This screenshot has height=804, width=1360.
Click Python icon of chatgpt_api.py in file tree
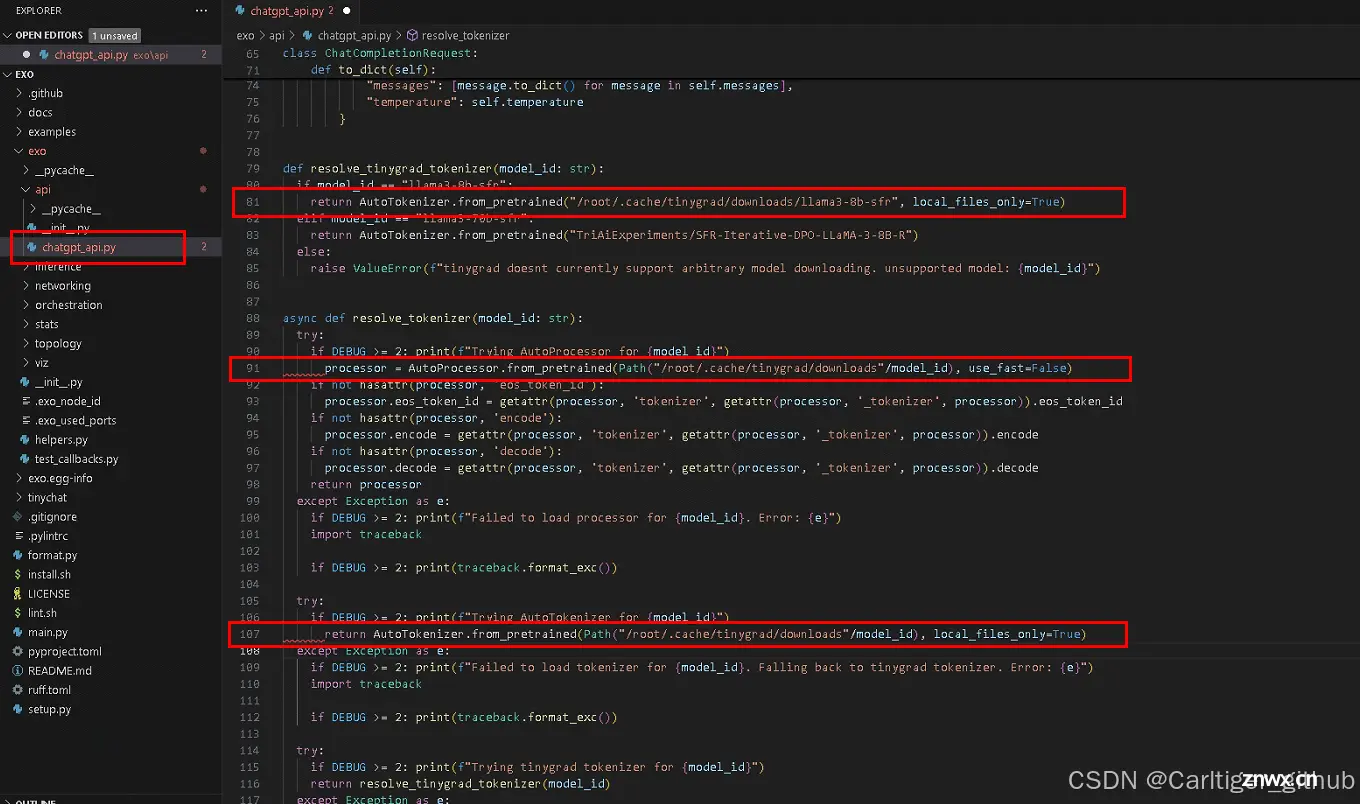pos(32,247)
